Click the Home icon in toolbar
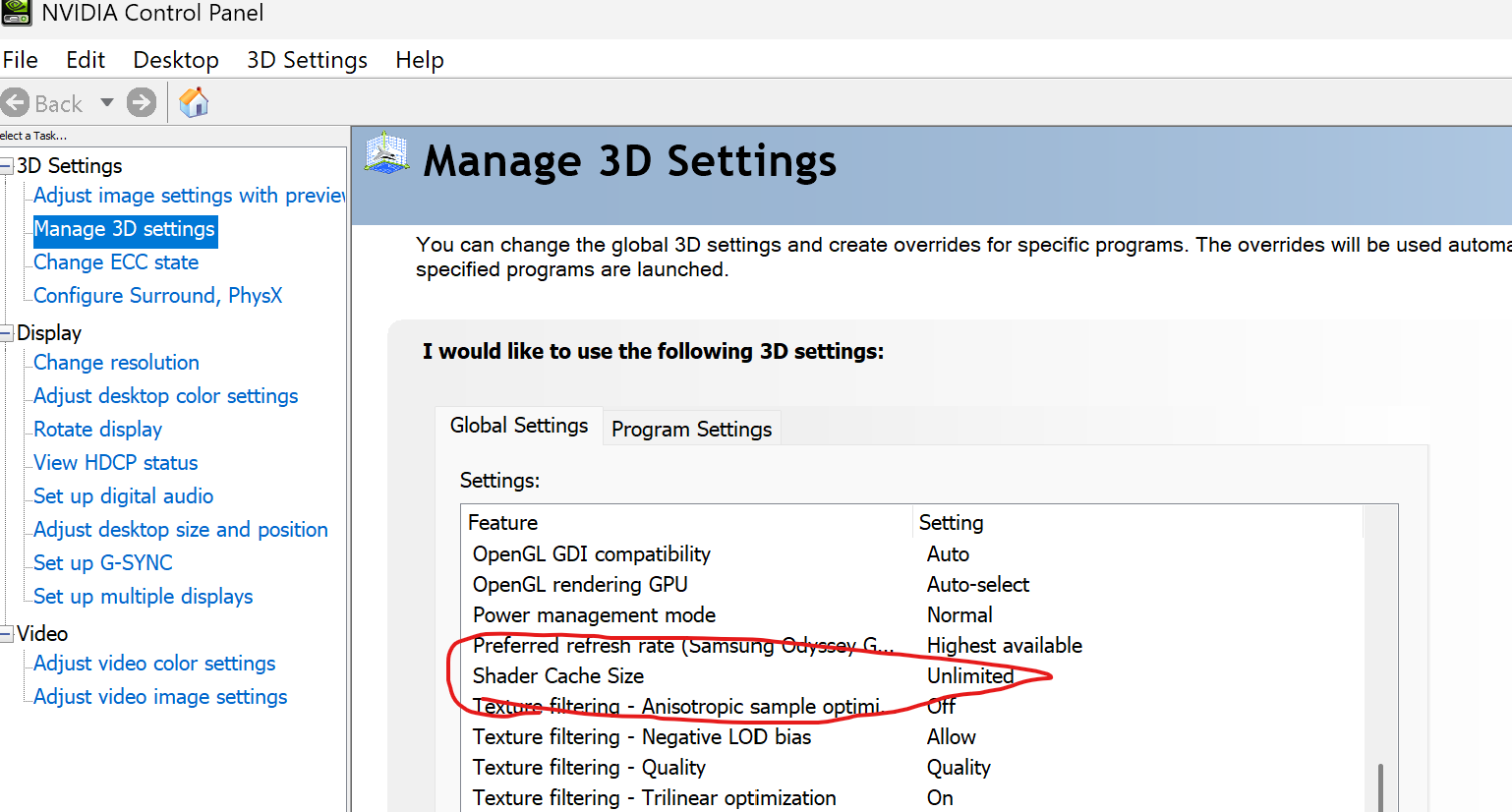 [194, 102]
